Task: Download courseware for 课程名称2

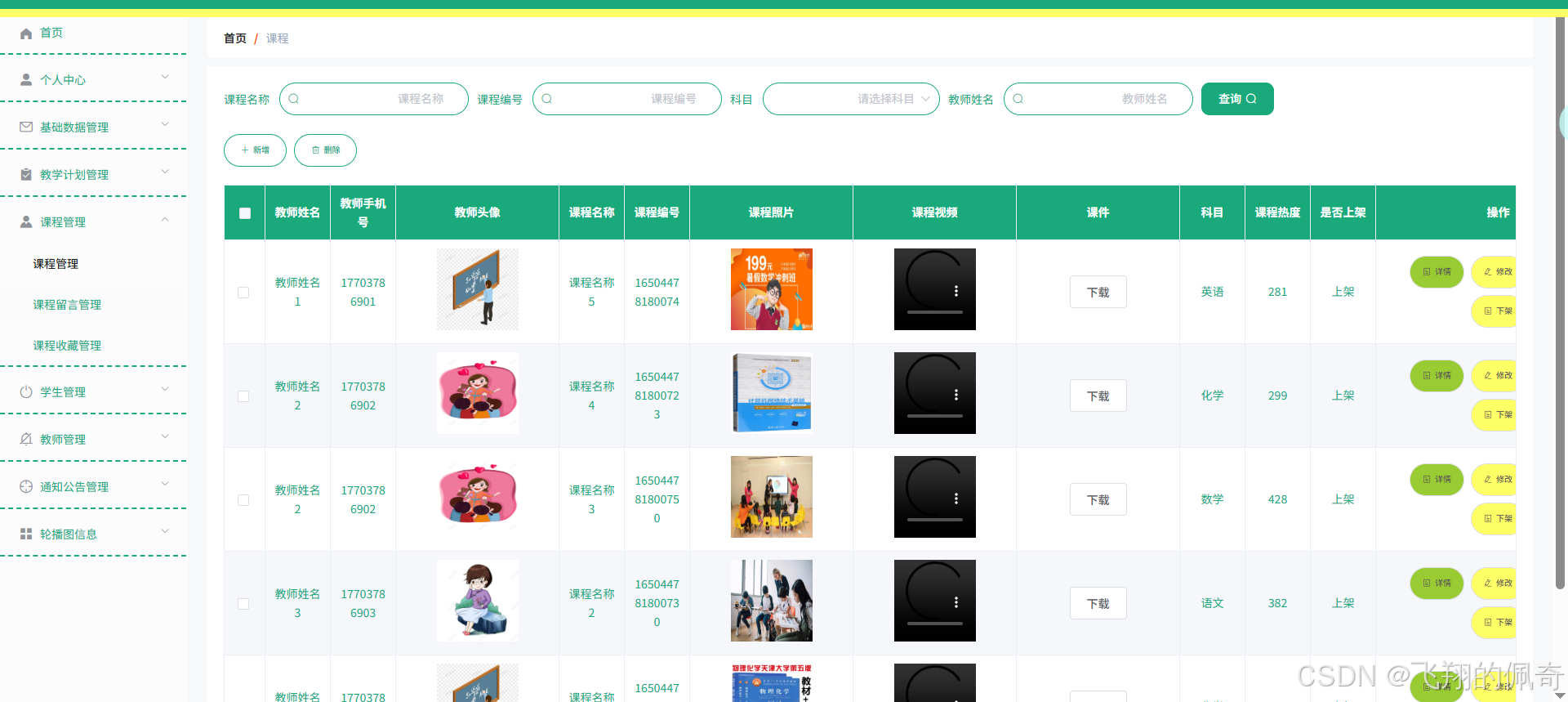Action: click(x=1098, y=603)
